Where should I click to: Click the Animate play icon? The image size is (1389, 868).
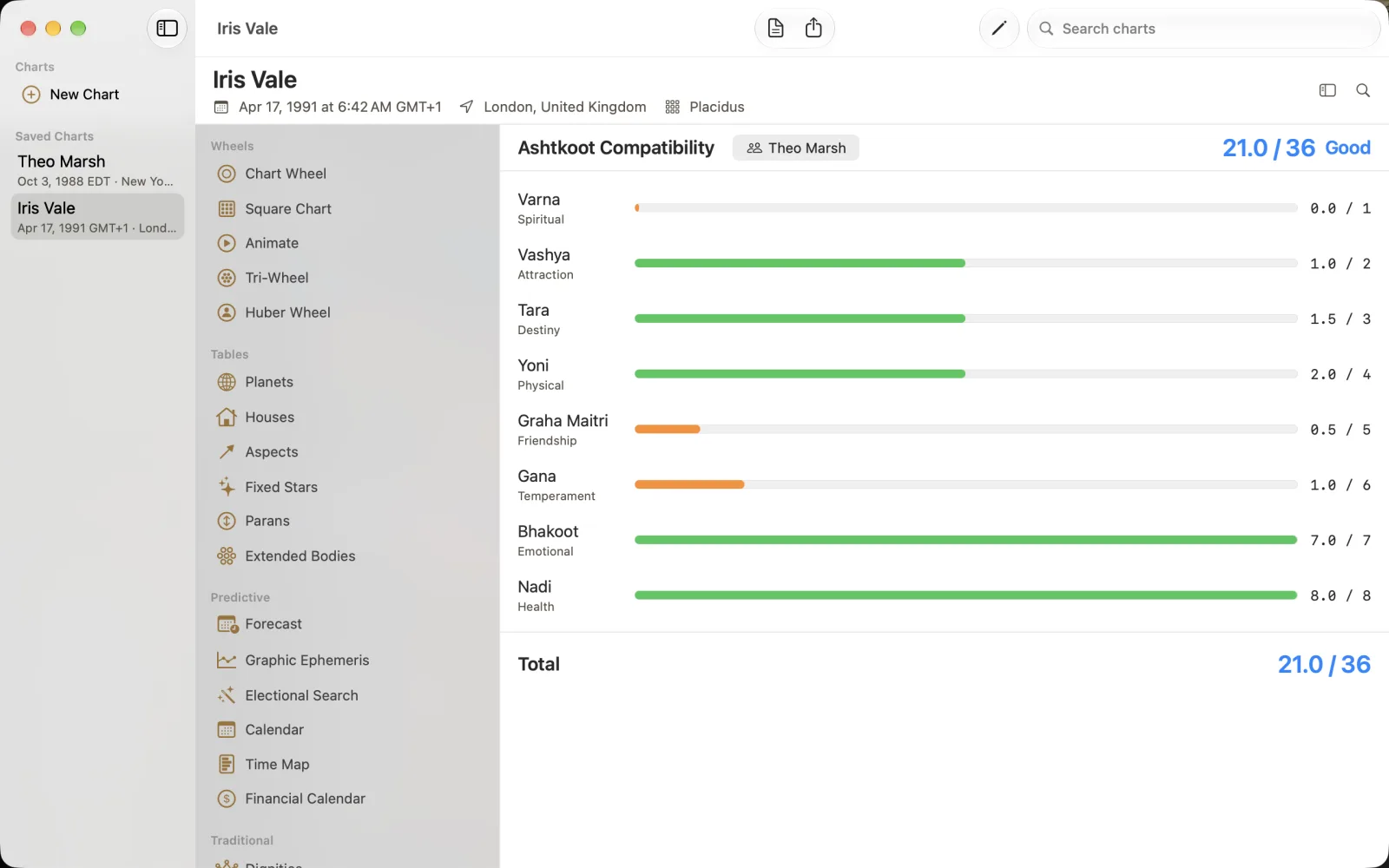point(227,244)
